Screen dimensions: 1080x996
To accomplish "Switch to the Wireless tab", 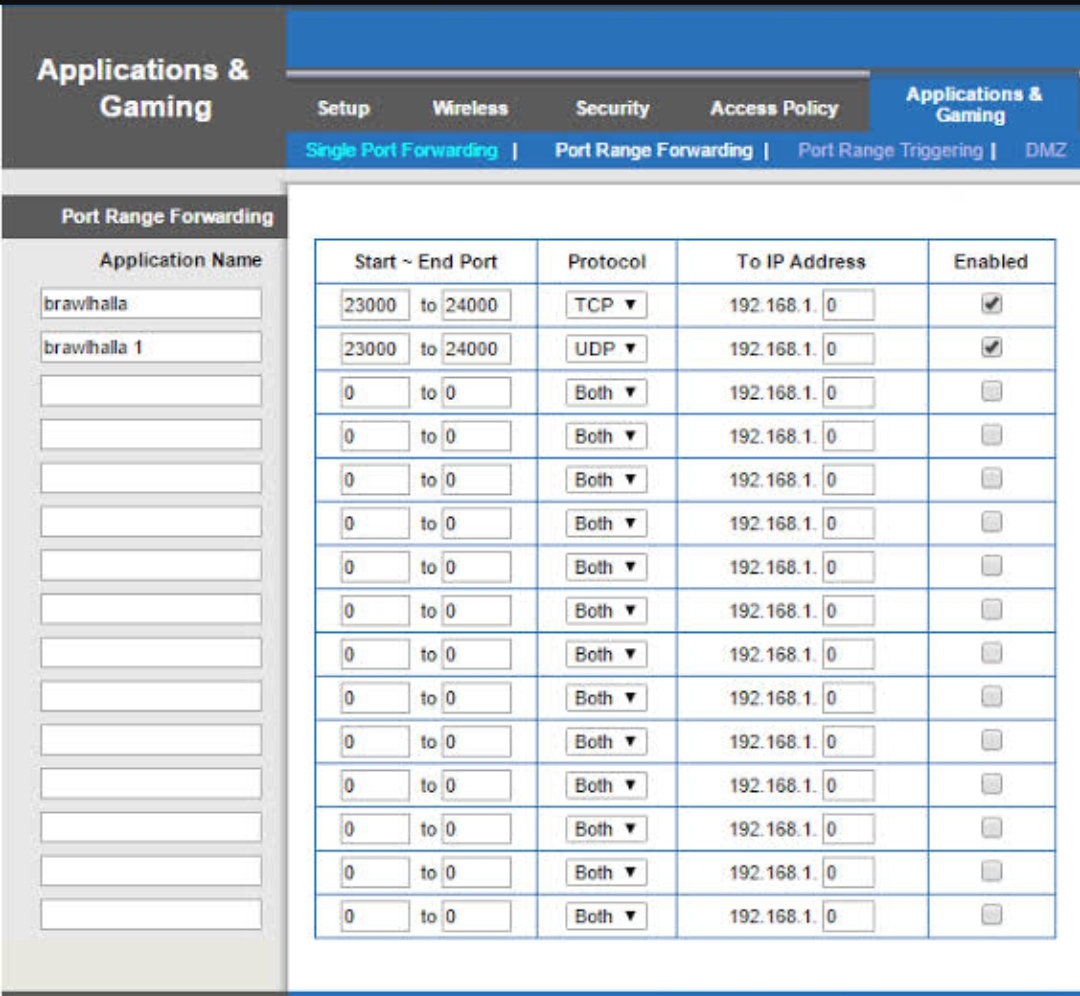I will [x=470, y=108].
